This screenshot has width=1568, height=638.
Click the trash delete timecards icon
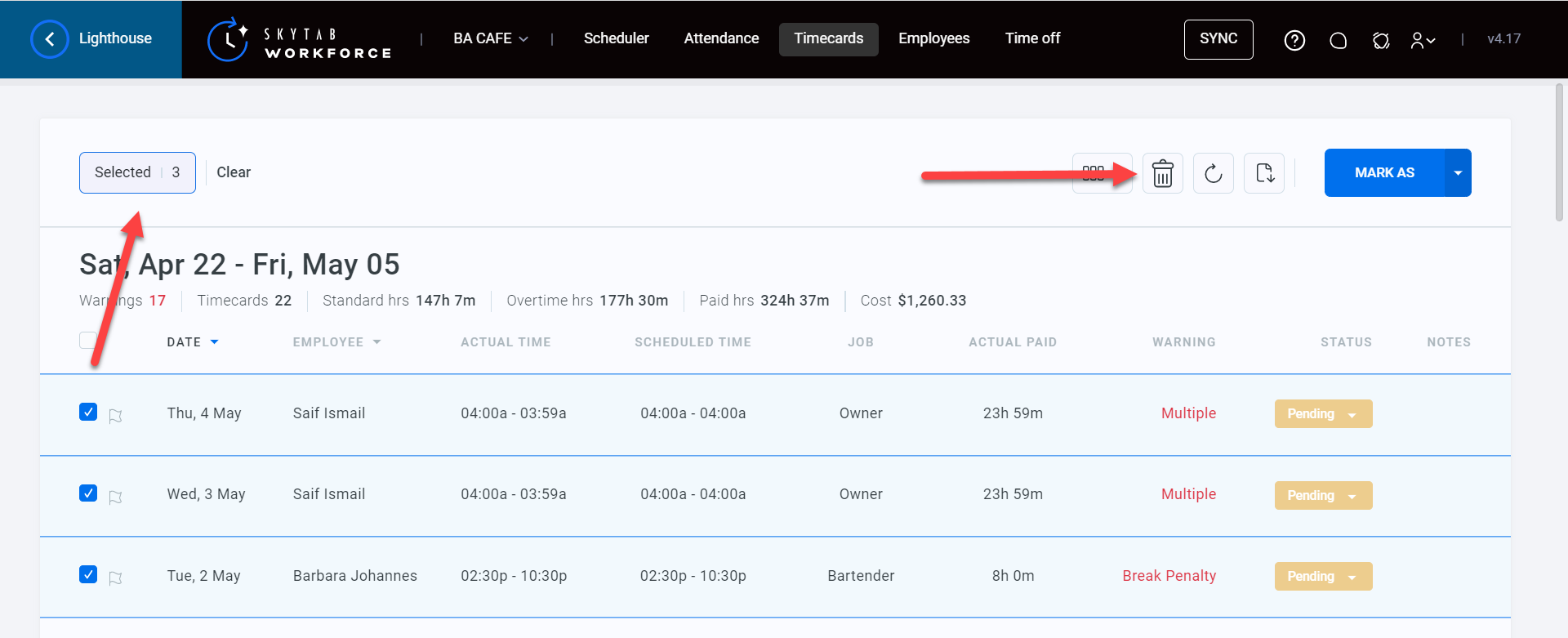click(1162, 173)
